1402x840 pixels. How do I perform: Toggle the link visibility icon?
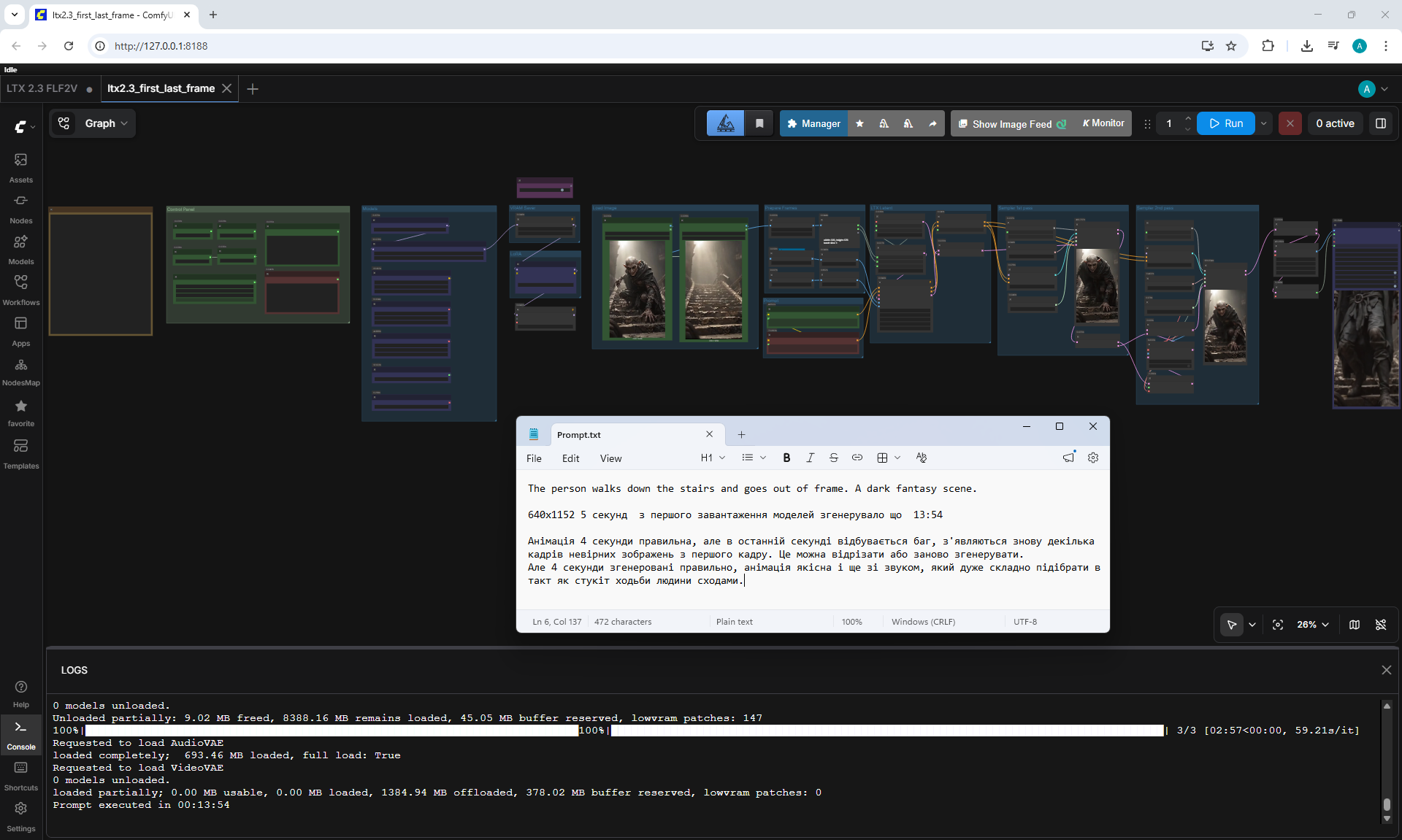click(x=1381, y=625)
